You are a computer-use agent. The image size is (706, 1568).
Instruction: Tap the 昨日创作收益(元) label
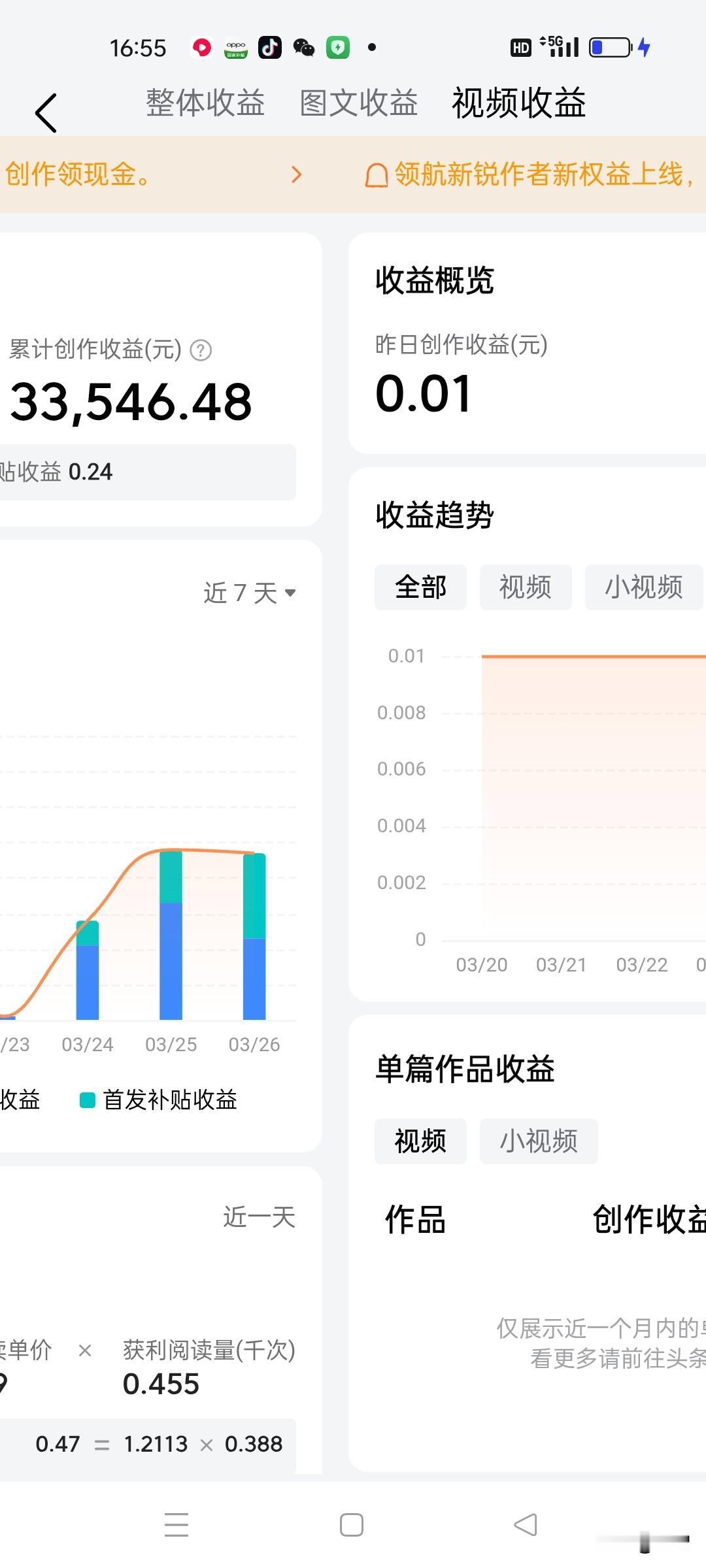pos(462,344)
